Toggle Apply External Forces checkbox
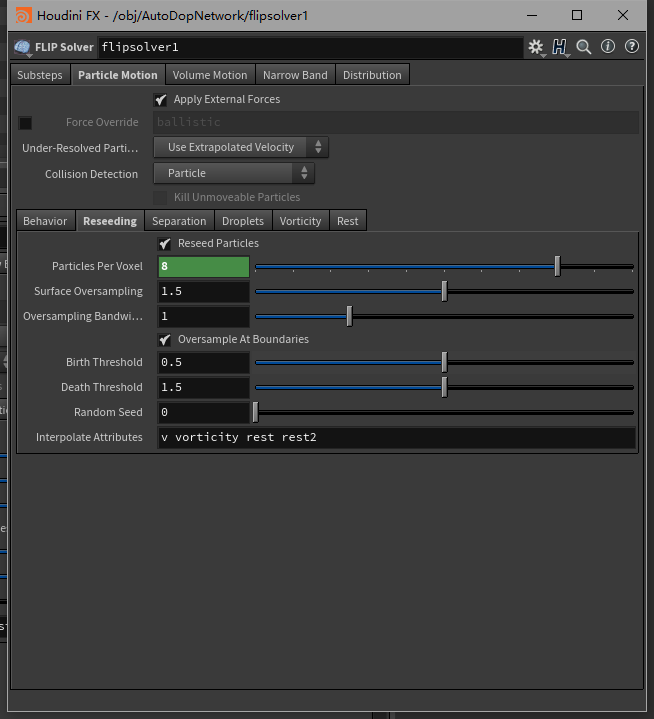654x719 pixels. click(x=161, y=100)
